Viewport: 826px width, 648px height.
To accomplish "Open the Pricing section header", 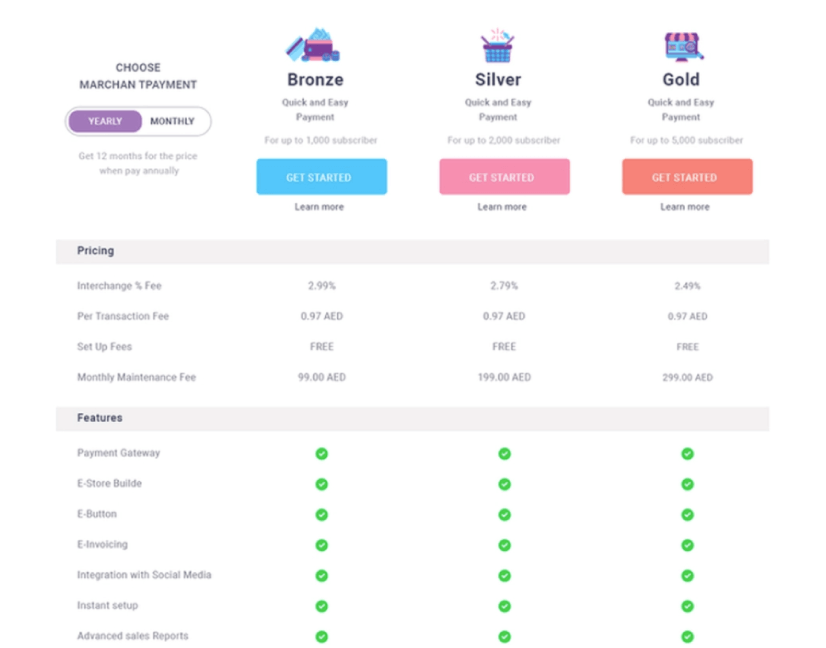I will 95,251.
